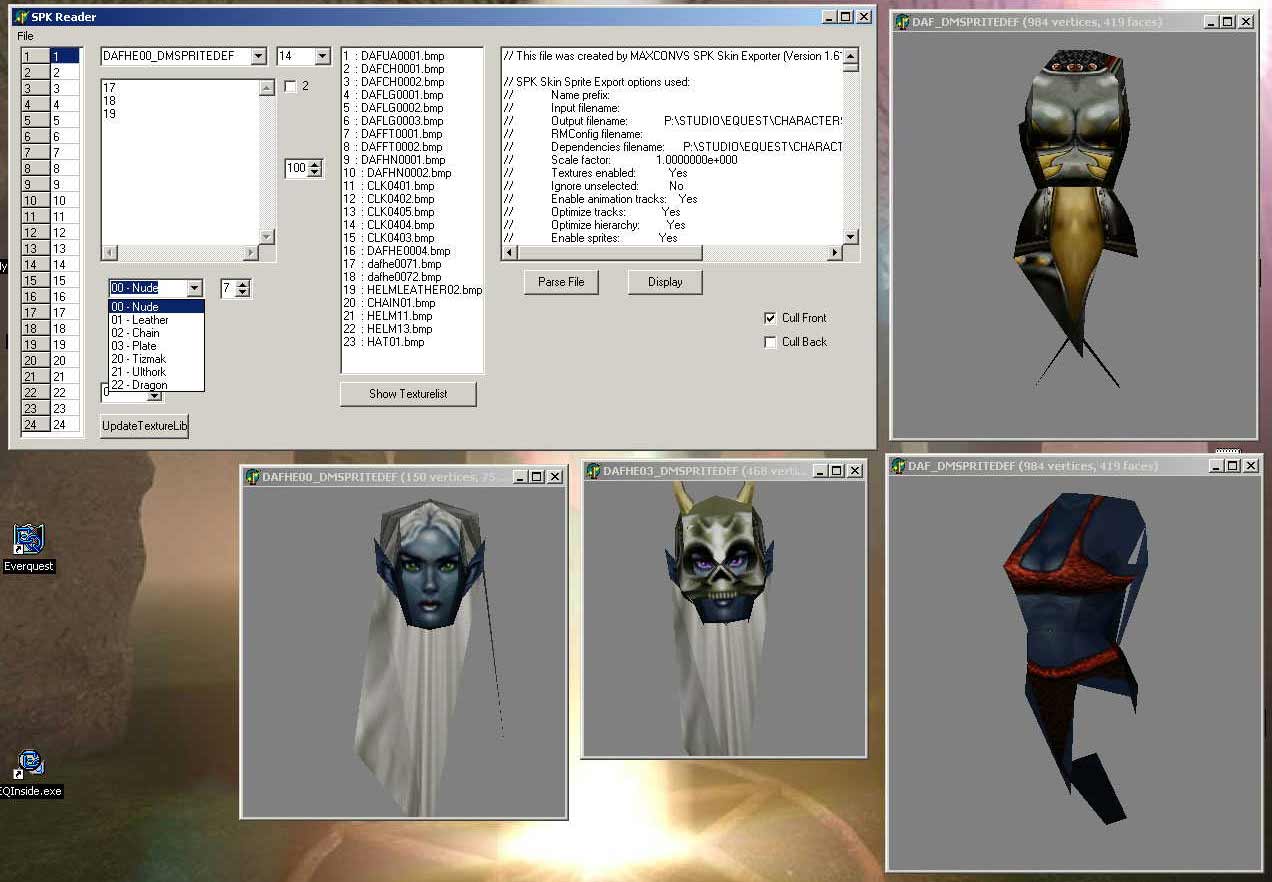This screenshot has width=1272, height=882.
Task: Choose 22 - Dragon in the list
Action: [156, 385]
